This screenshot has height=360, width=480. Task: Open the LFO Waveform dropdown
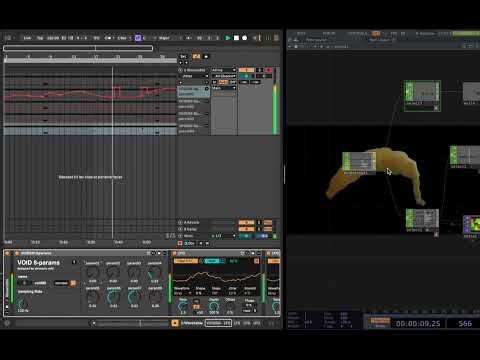183,293
